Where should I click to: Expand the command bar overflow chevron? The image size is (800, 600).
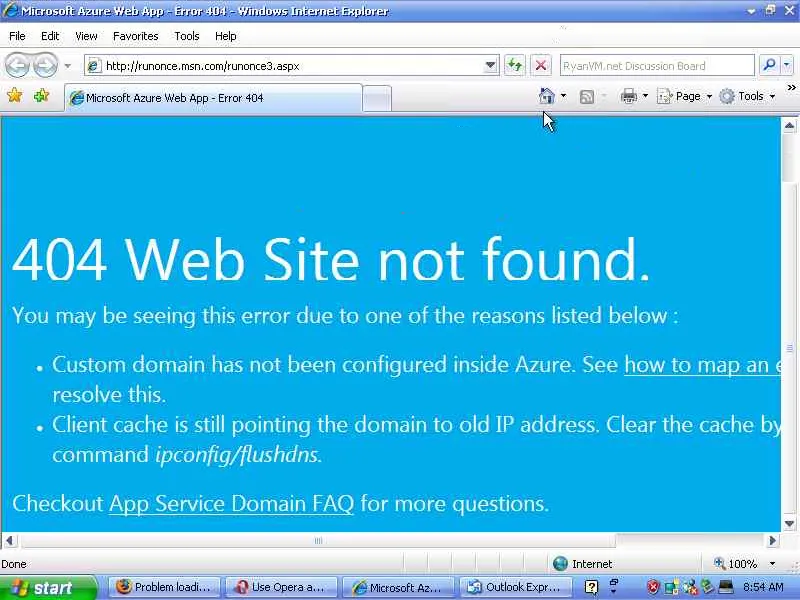[791, 88]
